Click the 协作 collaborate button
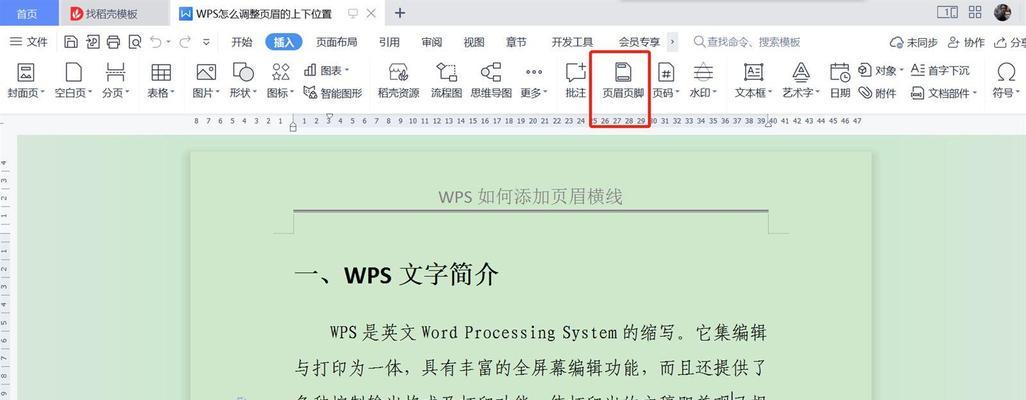Viewport: 1026px width, 400px height. click(966, 42)
